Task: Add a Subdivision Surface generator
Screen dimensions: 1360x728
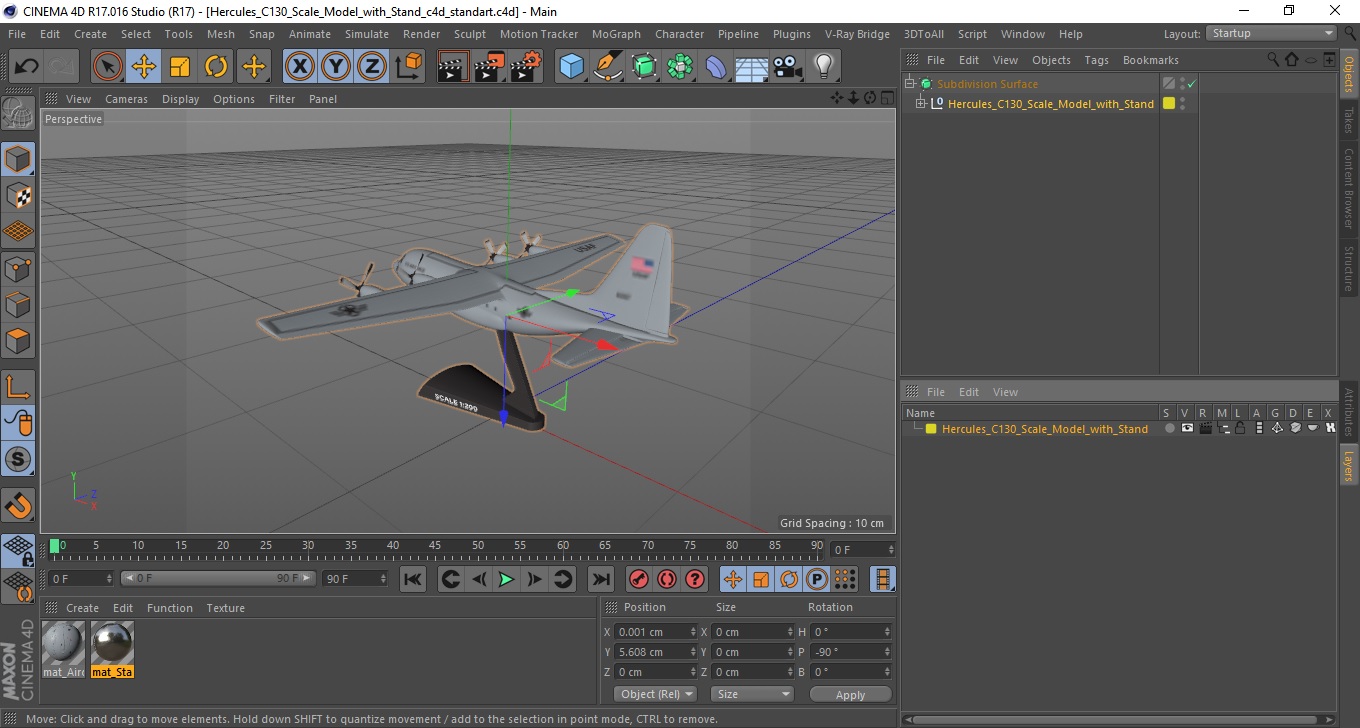Action: click(644, 67)
